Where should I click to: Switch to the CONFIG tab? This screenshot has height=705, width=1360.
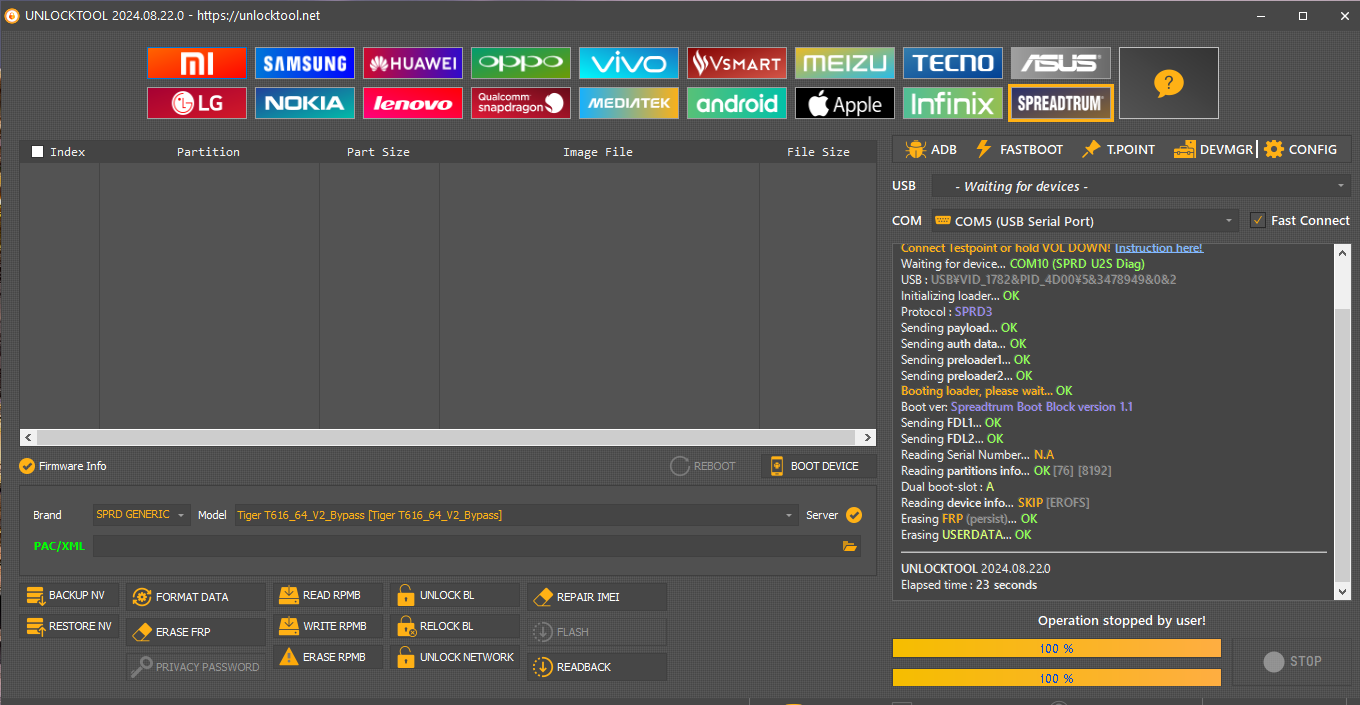1300,149
